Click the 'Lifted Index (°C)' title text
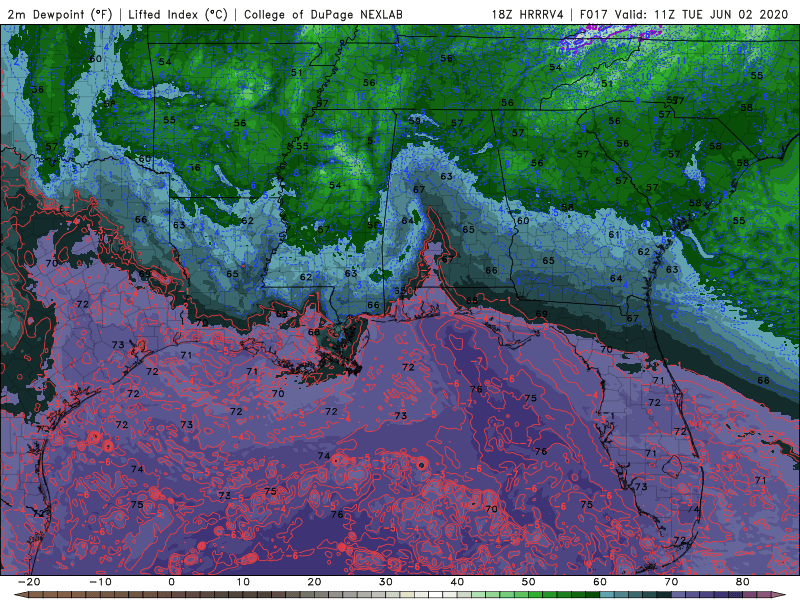Screen dimensions: 800x600 click(x=178, y=14)
